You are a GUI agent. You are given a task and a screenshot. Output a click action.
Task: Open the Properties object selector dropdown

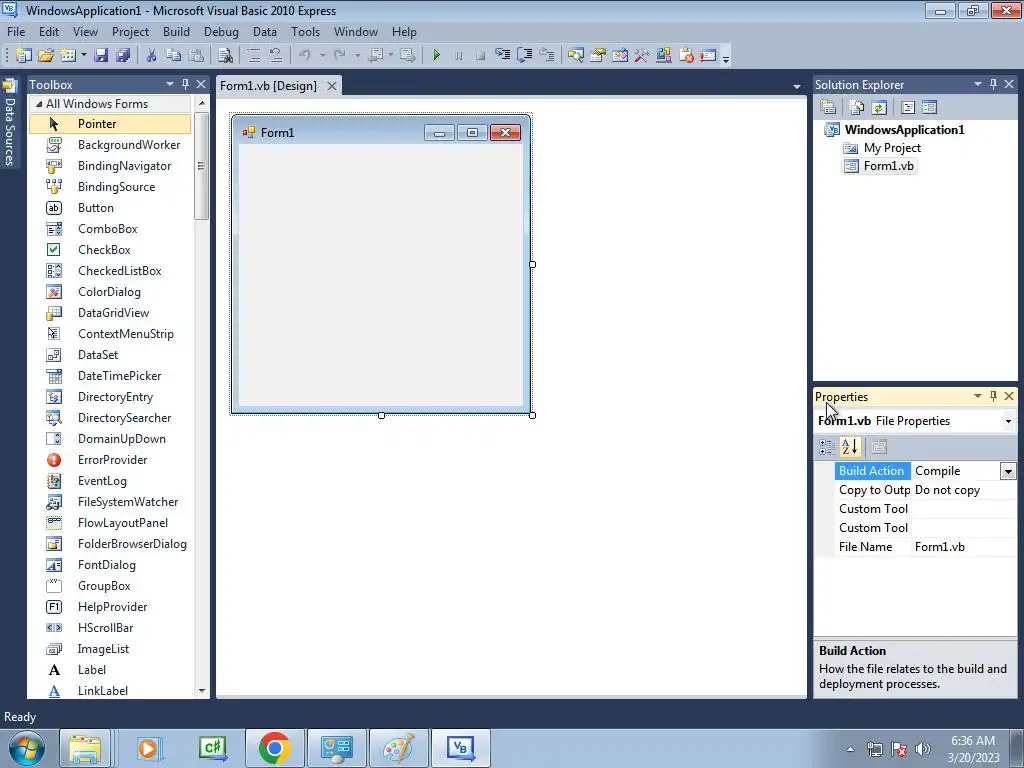click(x=1008, y=421)
